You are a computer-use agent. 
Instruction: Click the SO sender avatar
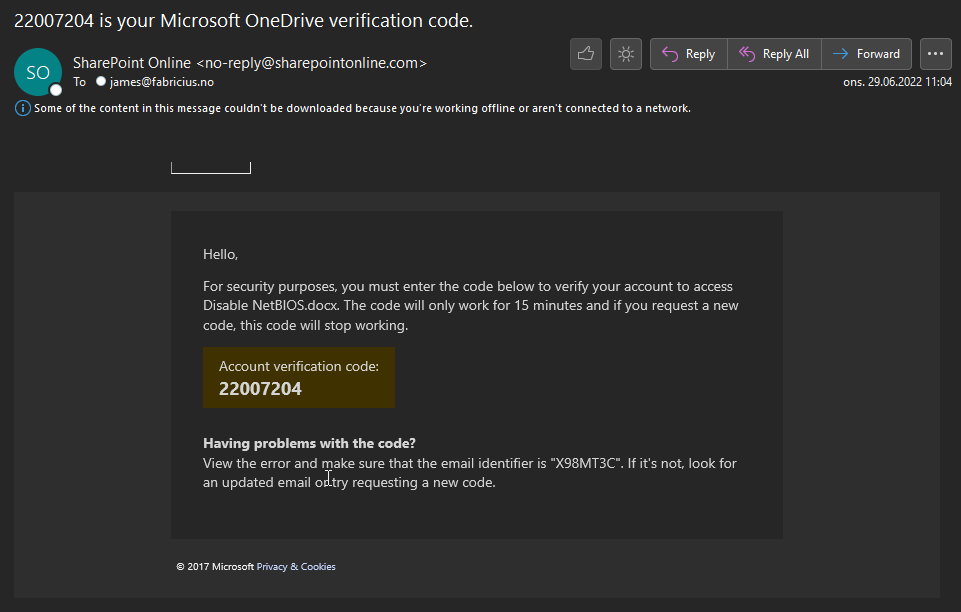coord(38,72)
